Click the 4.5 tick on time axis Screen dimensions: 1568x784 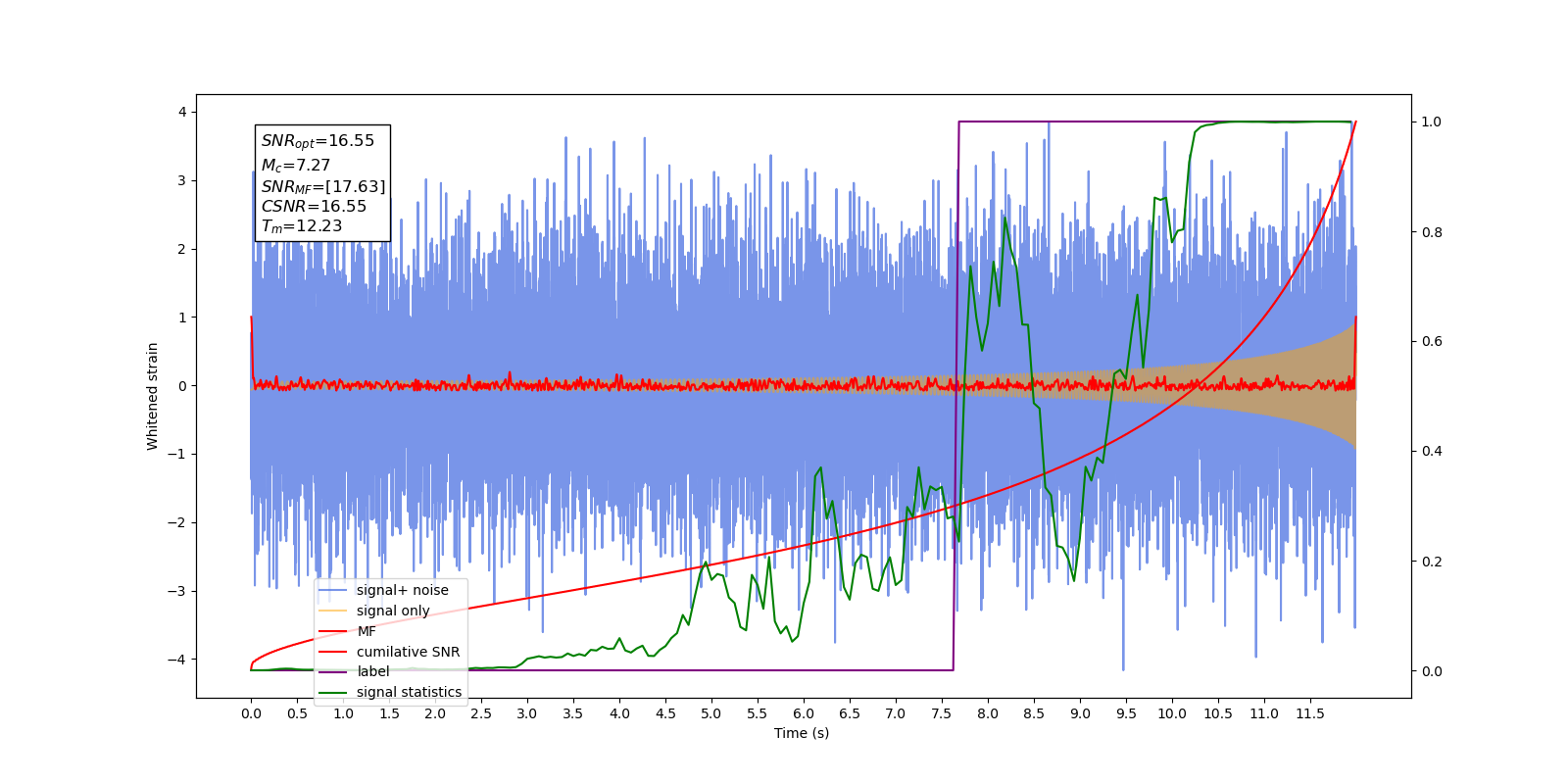pos(665,713)
